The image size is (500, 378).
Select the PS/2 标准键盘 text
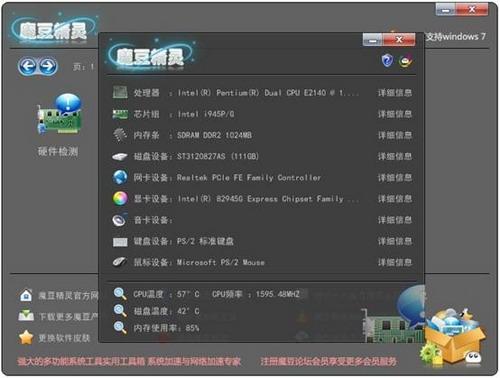(x=205, y=241)
